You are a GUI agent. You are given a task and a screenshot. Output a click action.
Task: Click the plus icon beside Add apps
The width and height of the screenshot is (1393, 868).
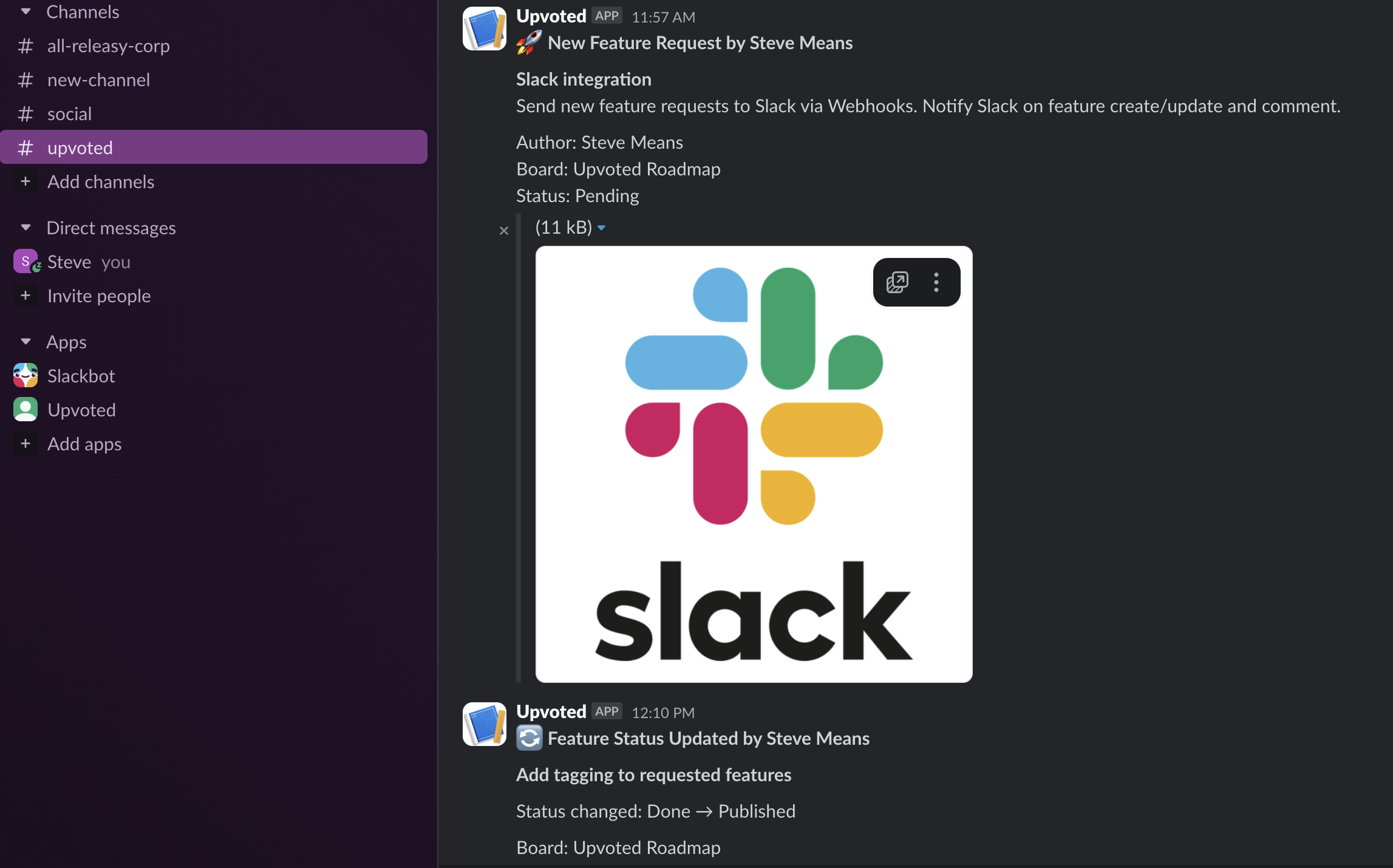click(26, 444)
